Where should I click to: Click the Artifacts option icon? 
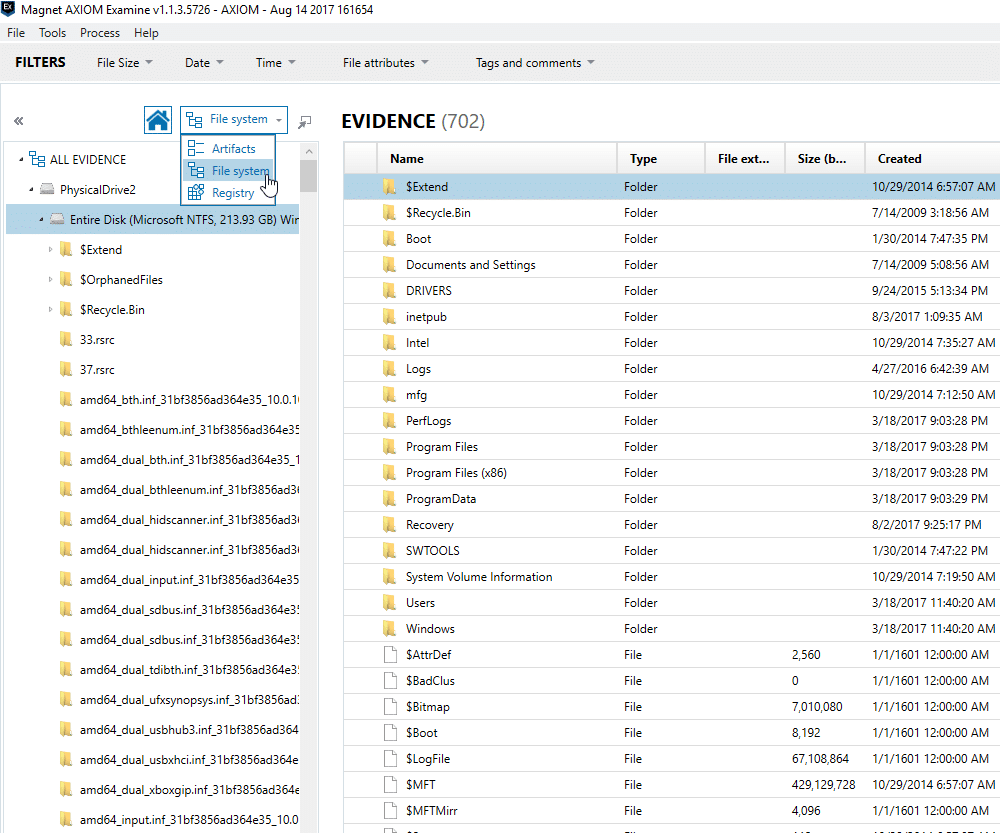(x=196, y=149)
